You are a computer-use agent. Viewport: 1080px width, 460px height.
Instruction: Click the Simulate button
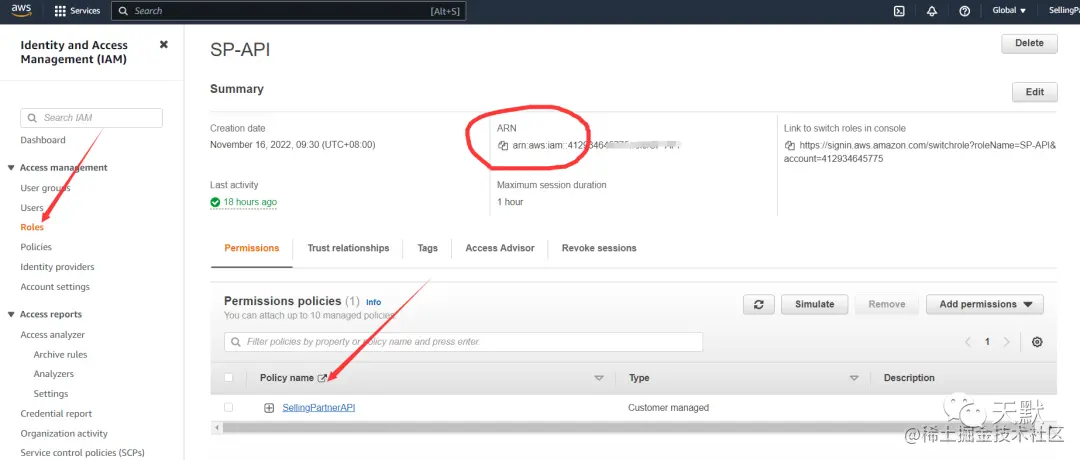(x=814, y=304)
